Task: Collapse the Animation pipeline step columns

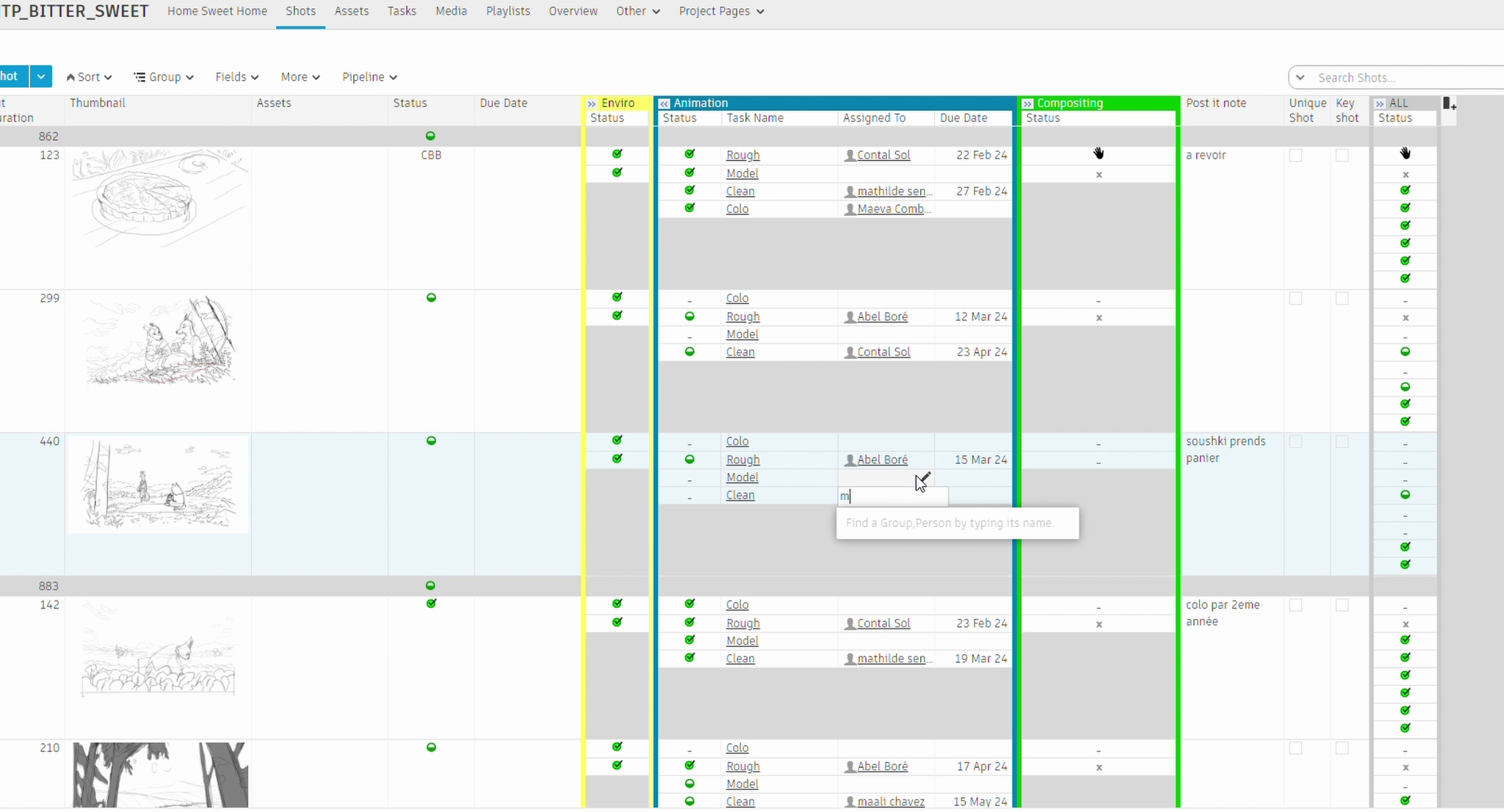Action: 665,104
